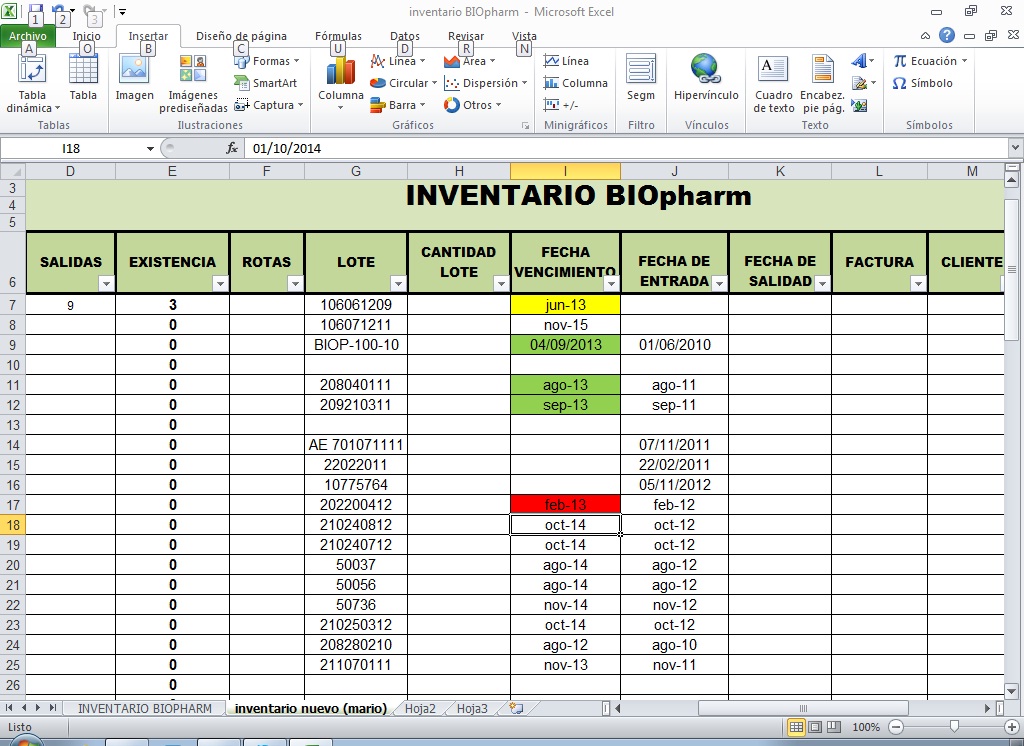Open Gráficos dialog launcher
Image resolution: width=1024 pixels, height=746 pixels.
[526, 125]
